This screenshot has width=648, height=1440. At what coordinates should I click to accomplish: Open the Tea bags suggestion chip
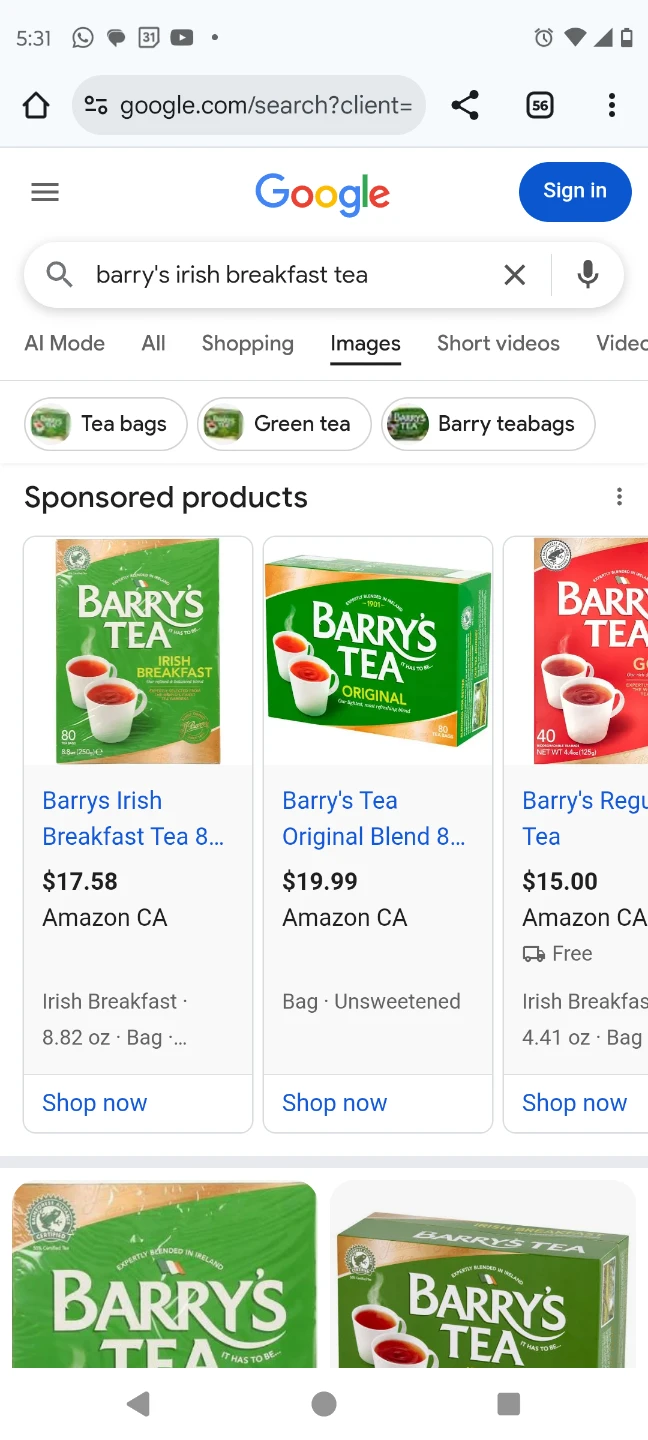pyautogui.click(x=105, y=424)
